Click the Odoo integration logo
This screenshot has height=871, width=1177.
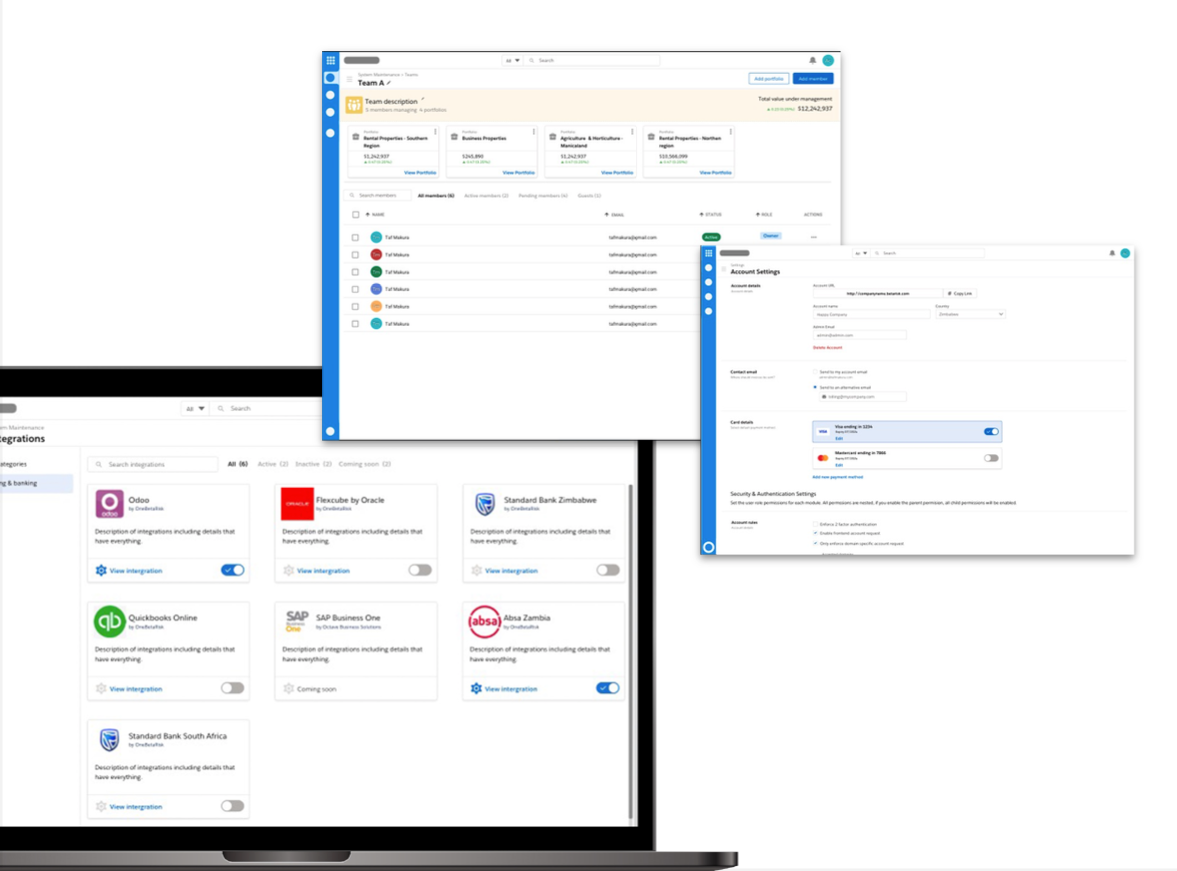tap(109, 504)
